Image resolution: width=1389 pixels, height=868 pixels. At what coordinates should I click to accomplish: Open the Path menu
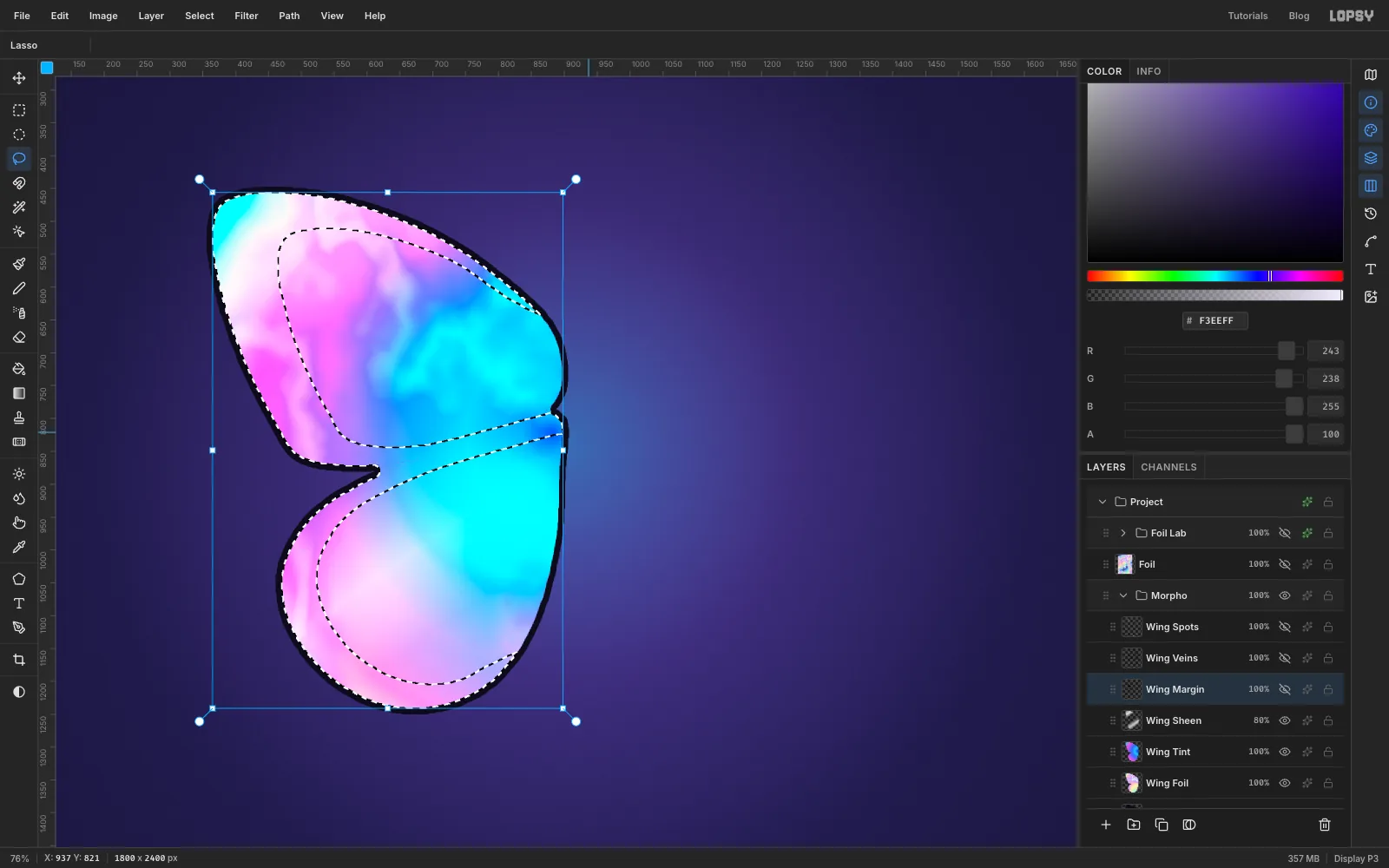(x=289, y=16)
